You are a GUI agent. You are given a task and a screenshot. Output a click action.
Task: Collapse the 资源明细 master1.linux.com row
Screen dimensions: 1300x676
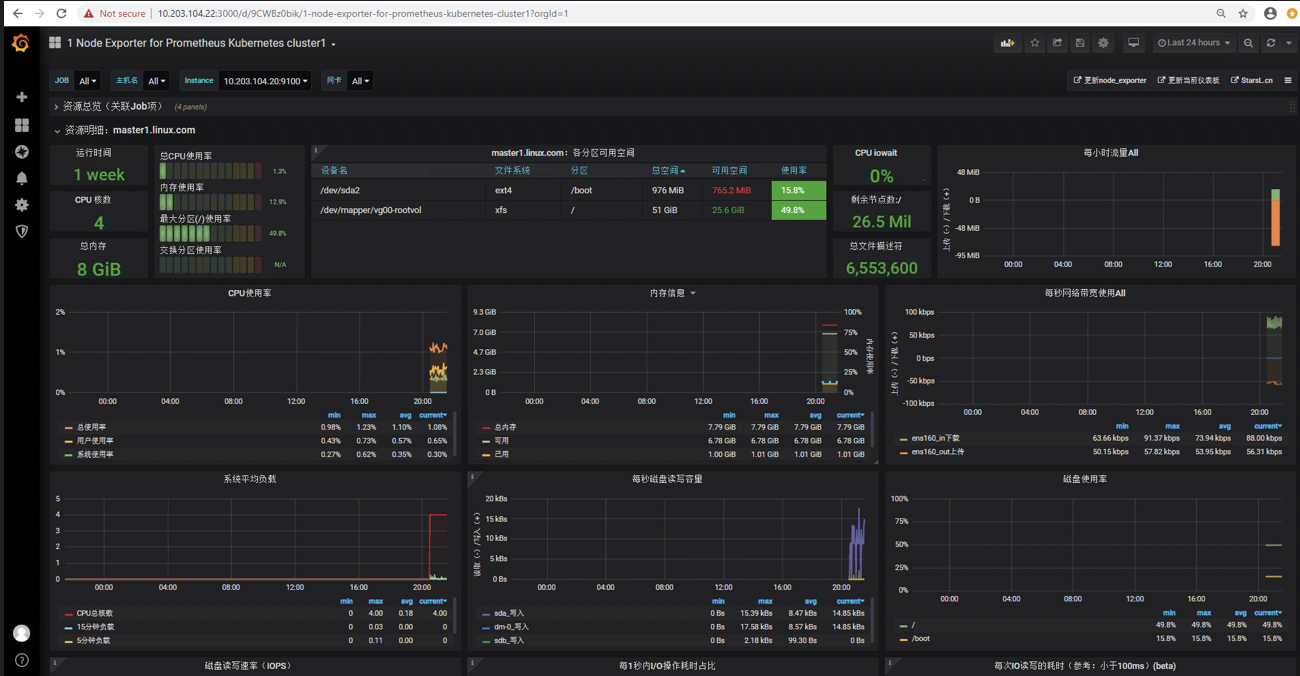pyautogui.click(x=125, y=130)
